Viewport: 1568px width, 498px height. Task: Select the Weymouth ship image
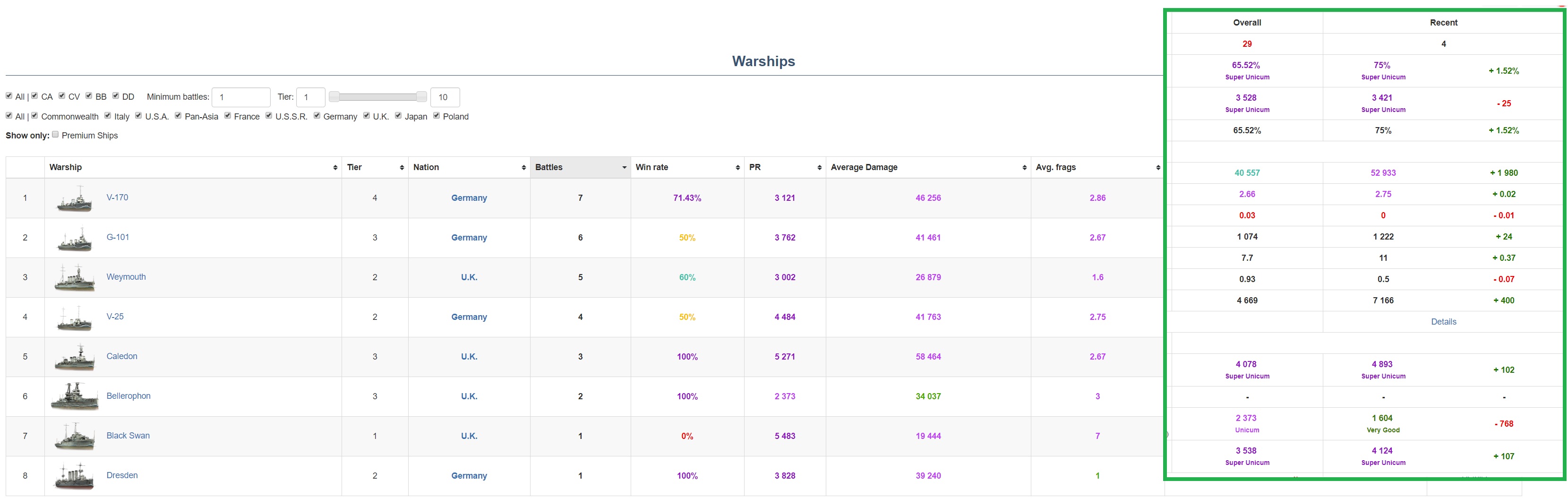tap(74, 278)
